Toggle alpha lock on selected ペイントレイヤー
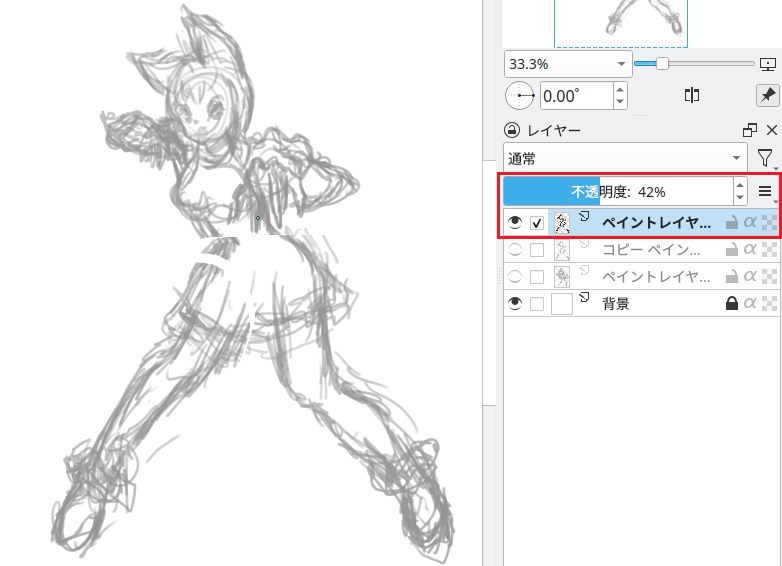This screenshot has width=782, height=566. tap(749, 222)
